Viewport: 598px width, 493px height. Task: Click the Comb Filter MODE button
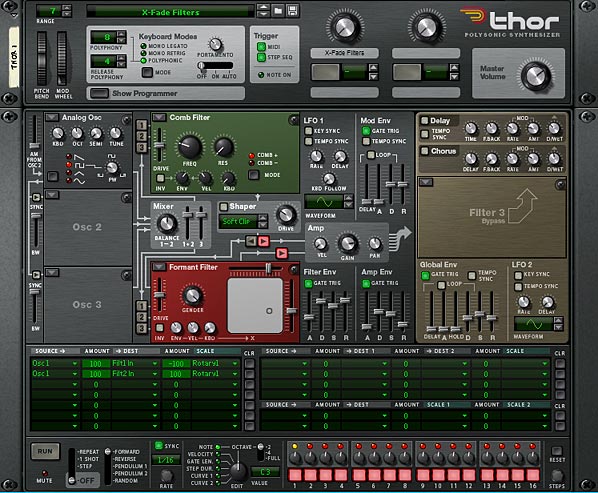point(254,175)
